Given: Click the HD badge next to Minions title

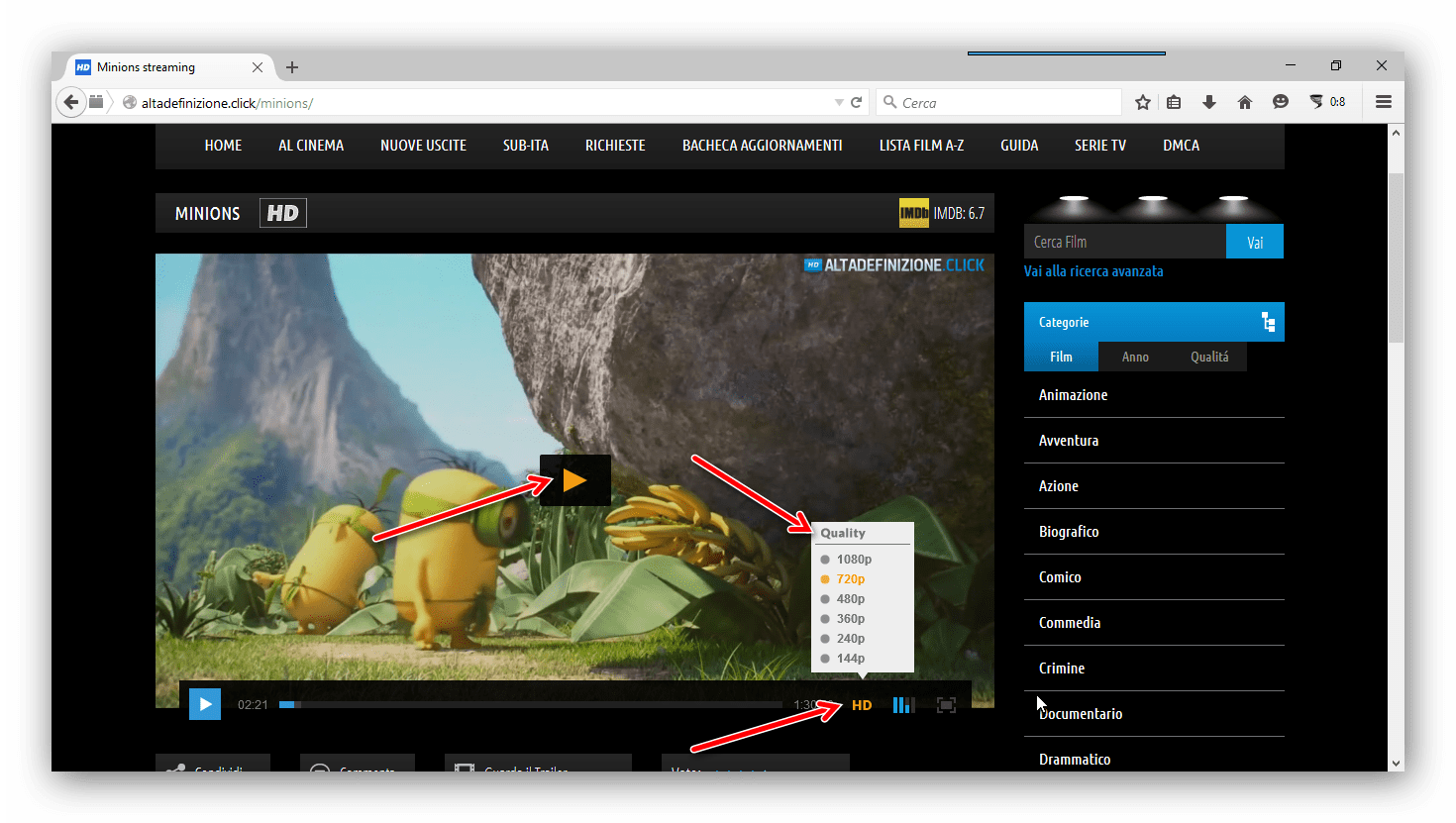Looking at the screenshot, I should point(283,213).
